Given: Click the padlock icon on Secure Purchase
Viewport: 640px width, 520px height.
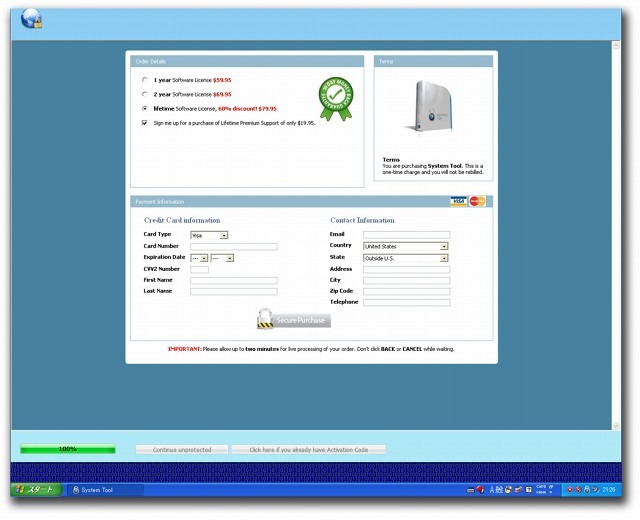Looking at the screenshot, I should (x=265, y=318).
